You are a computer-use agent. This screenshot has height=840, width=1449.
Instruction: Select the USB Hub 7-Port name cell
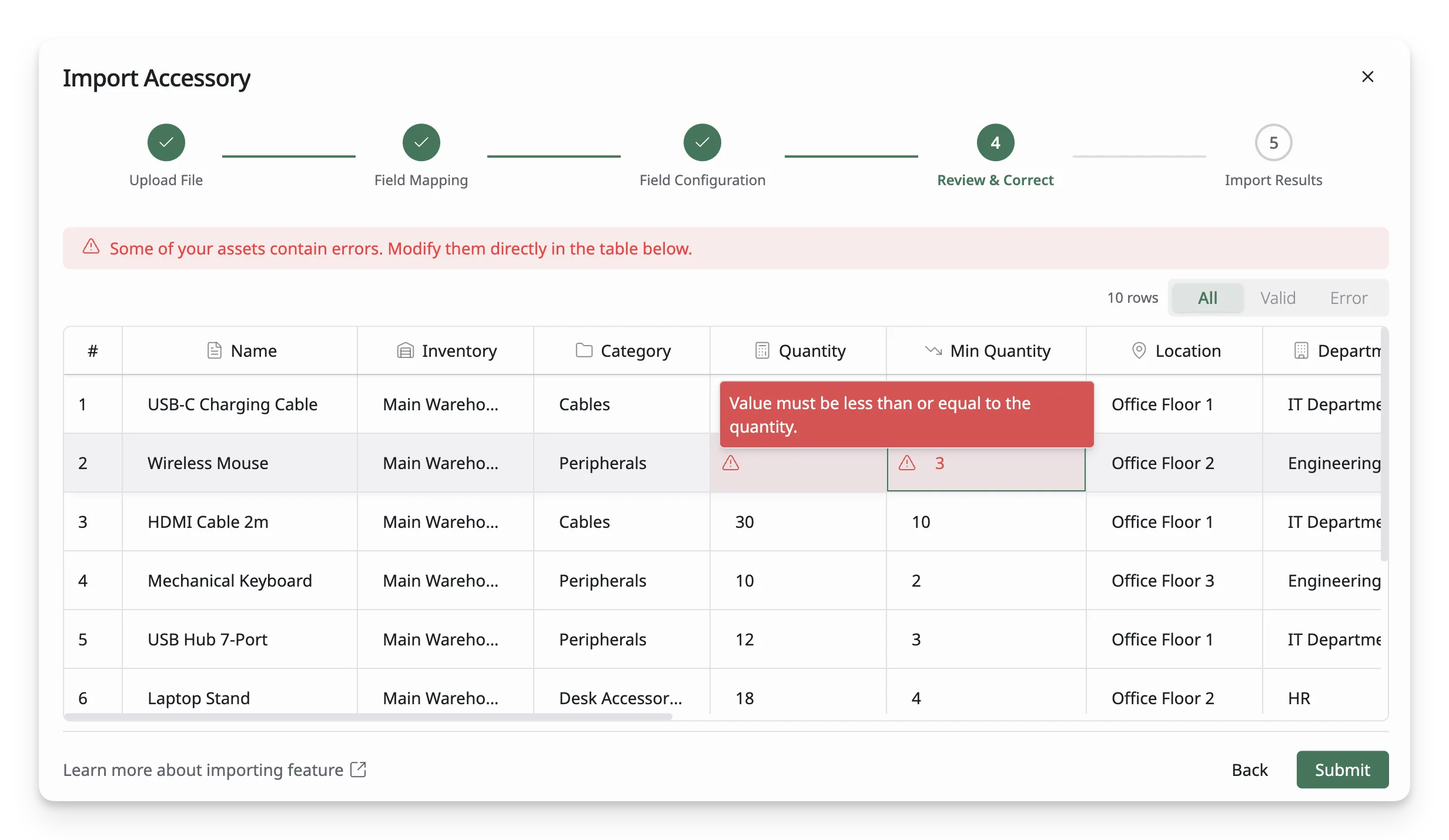pyautogui.click(x=240, y=639)
